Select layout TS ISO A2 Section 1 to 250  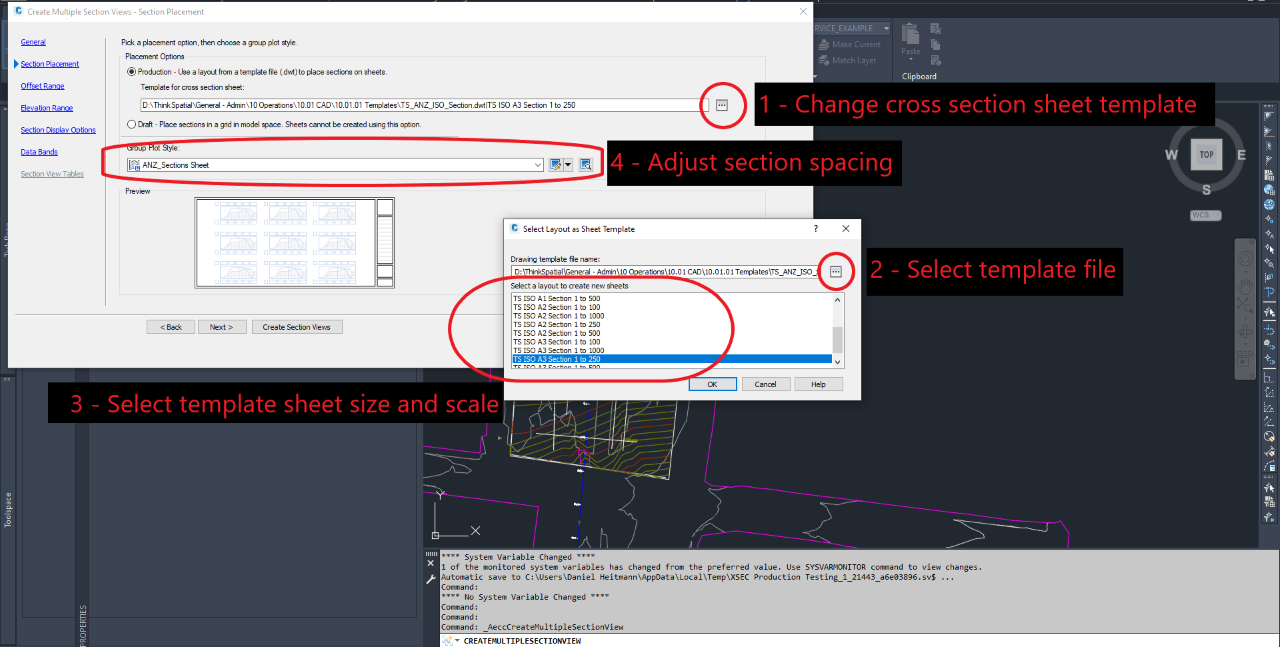(x=558, y=325)
